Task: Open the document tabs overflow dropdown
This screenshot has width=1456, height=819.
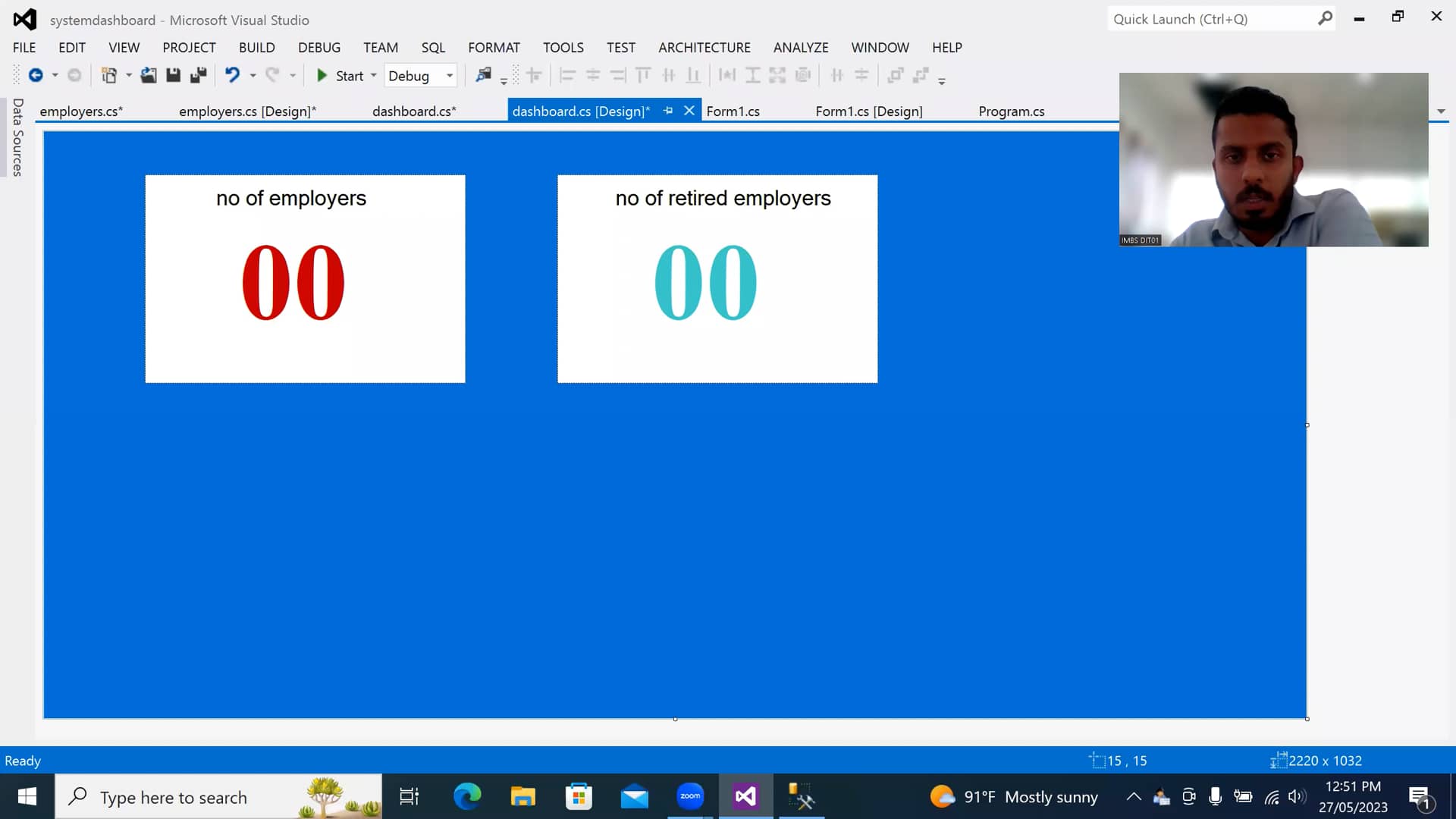Action: [1441, 111]
